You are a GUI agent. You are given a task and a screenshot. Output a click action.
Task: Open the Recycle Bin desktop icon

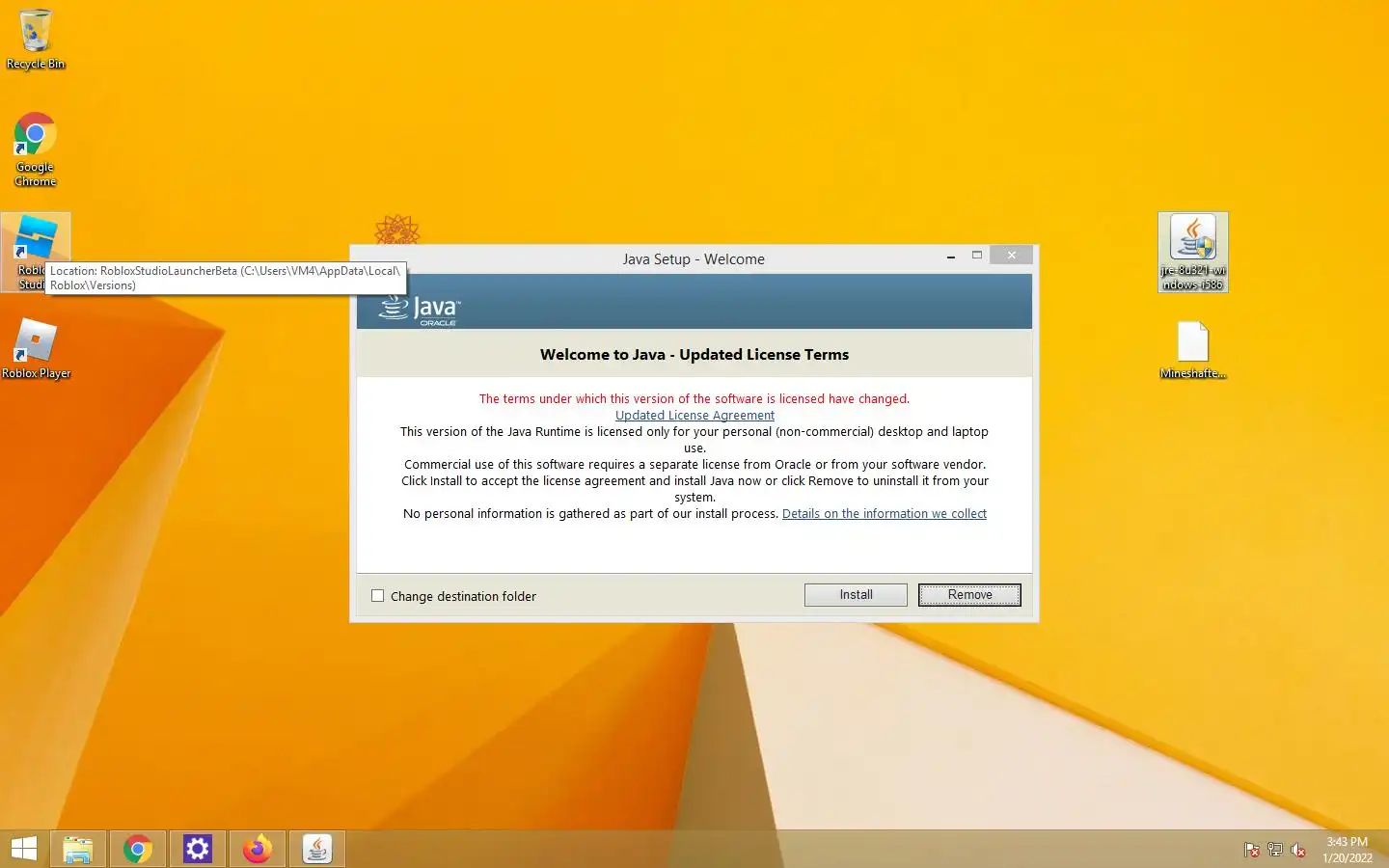pos(36,39)
